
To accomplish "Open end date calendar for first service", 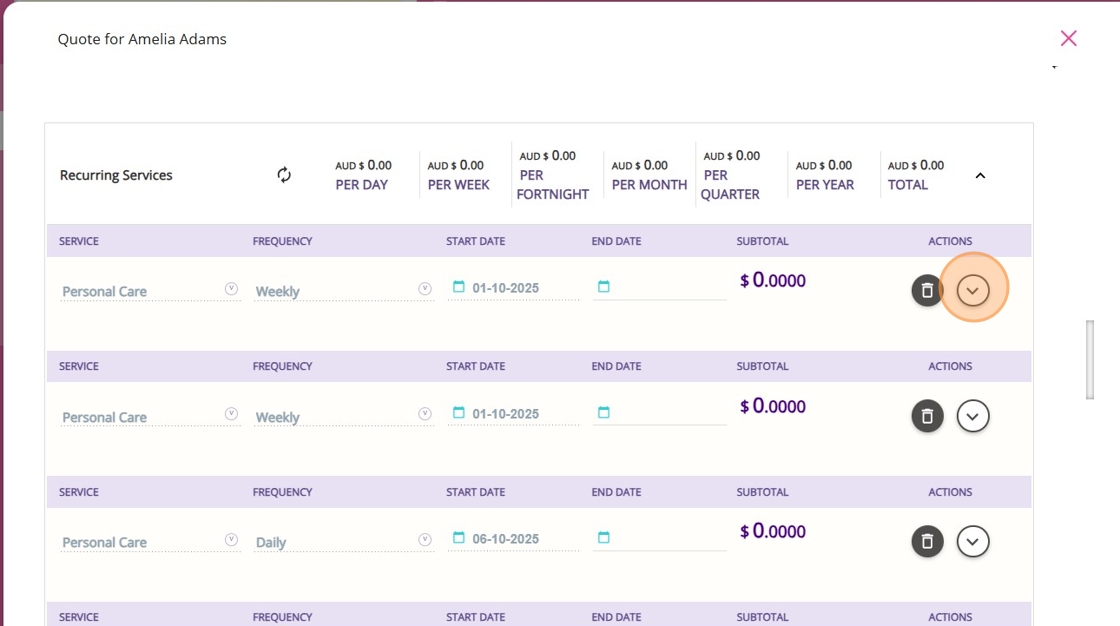I will point(603,287).
